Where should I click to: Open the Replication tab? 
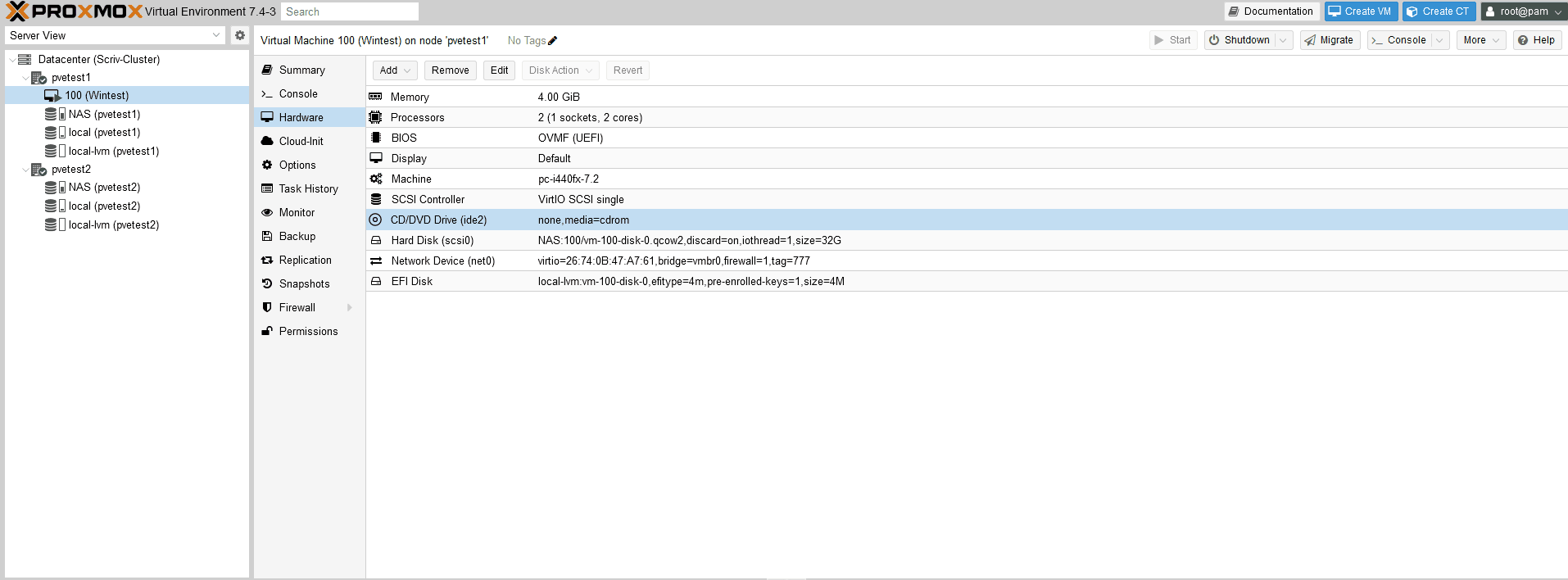point(309,260)
